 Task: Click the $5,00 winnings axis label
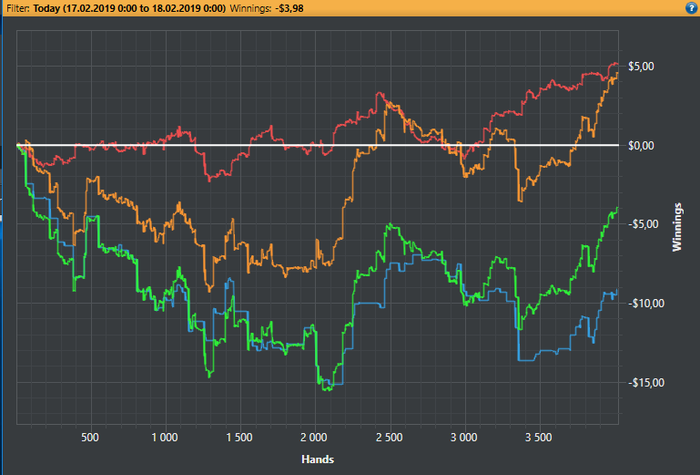(x=641, y=67)
